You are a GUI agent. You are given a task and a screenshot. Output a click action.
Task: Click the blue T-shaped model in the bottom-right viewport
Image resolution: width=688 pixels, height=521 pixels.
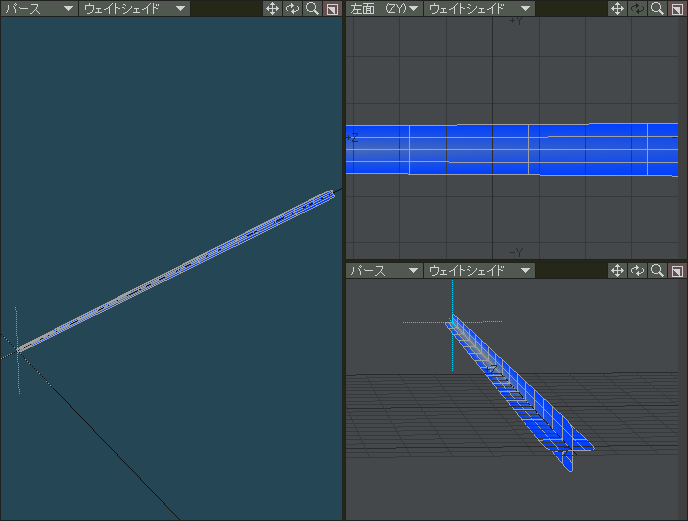tap(520, 393)
